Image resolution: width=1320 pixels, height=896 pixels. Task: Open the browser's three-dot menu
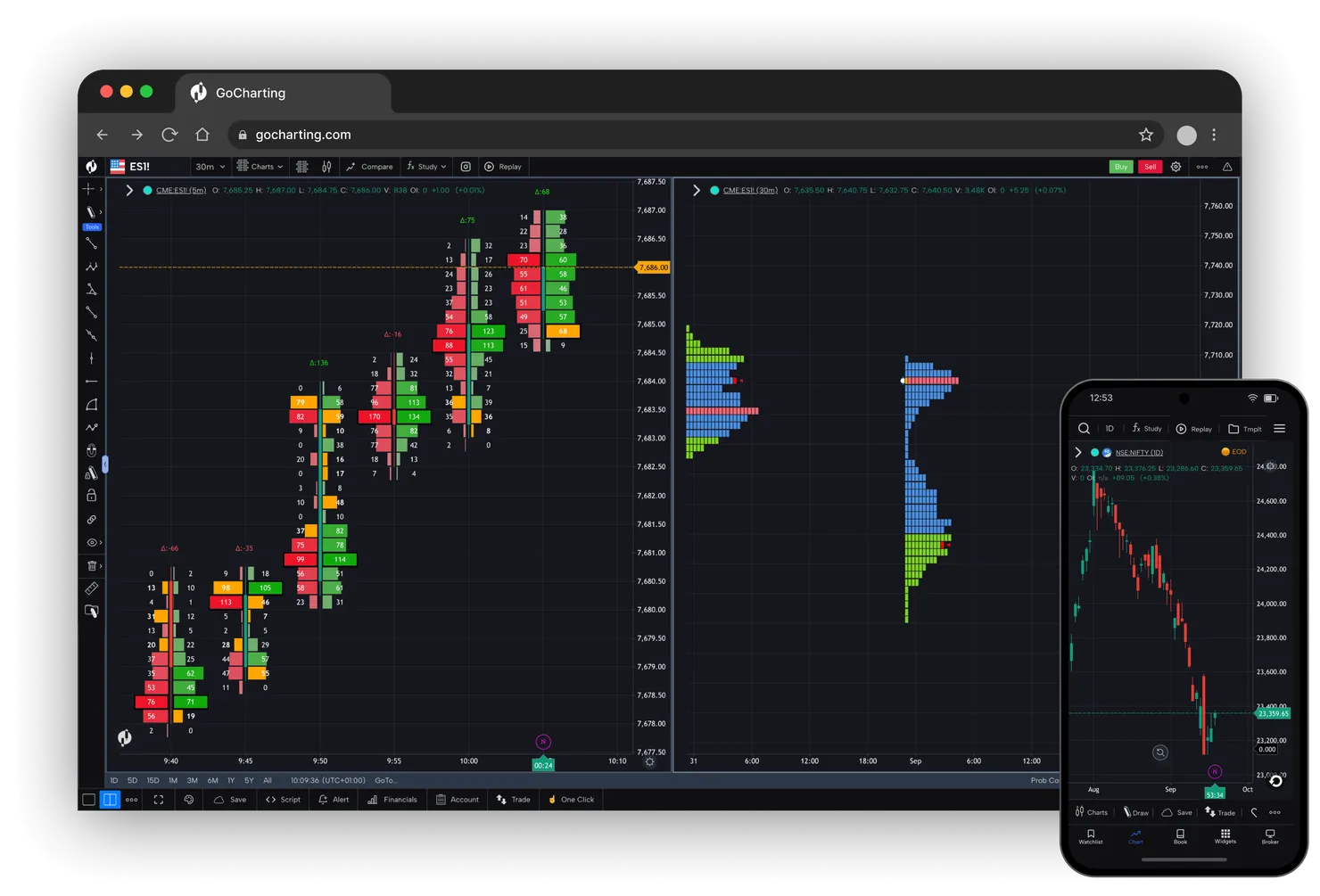click(1214, 135)
